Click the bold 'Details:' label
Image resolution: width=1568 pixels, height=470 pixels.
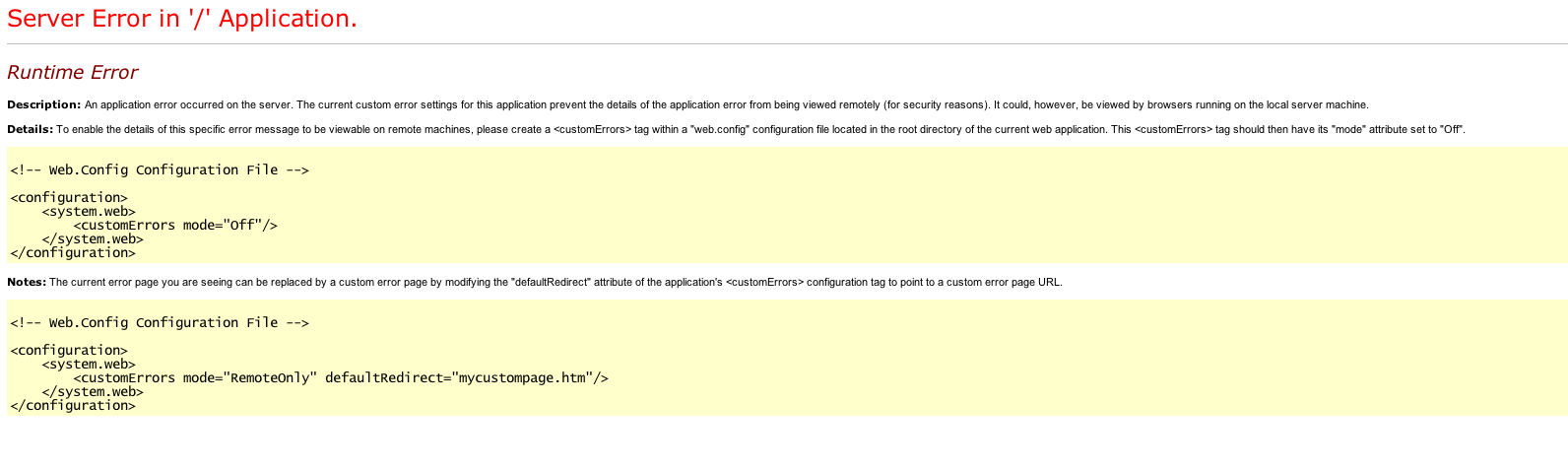31,129
